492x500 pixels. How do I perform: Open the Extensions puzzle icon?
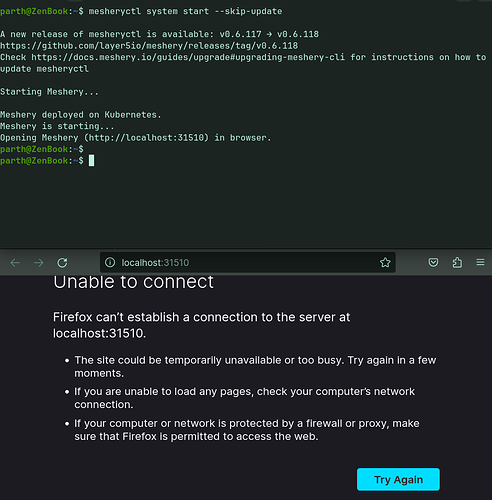click(457, 263)
